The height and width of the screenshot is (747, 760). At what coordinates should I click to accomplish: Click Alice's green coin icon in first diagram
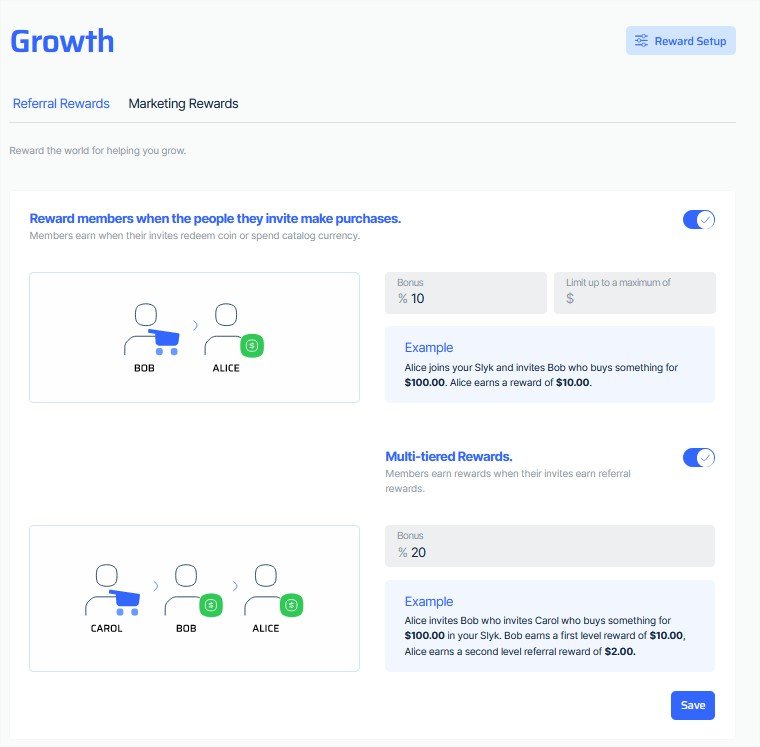[x=252, y=346]
